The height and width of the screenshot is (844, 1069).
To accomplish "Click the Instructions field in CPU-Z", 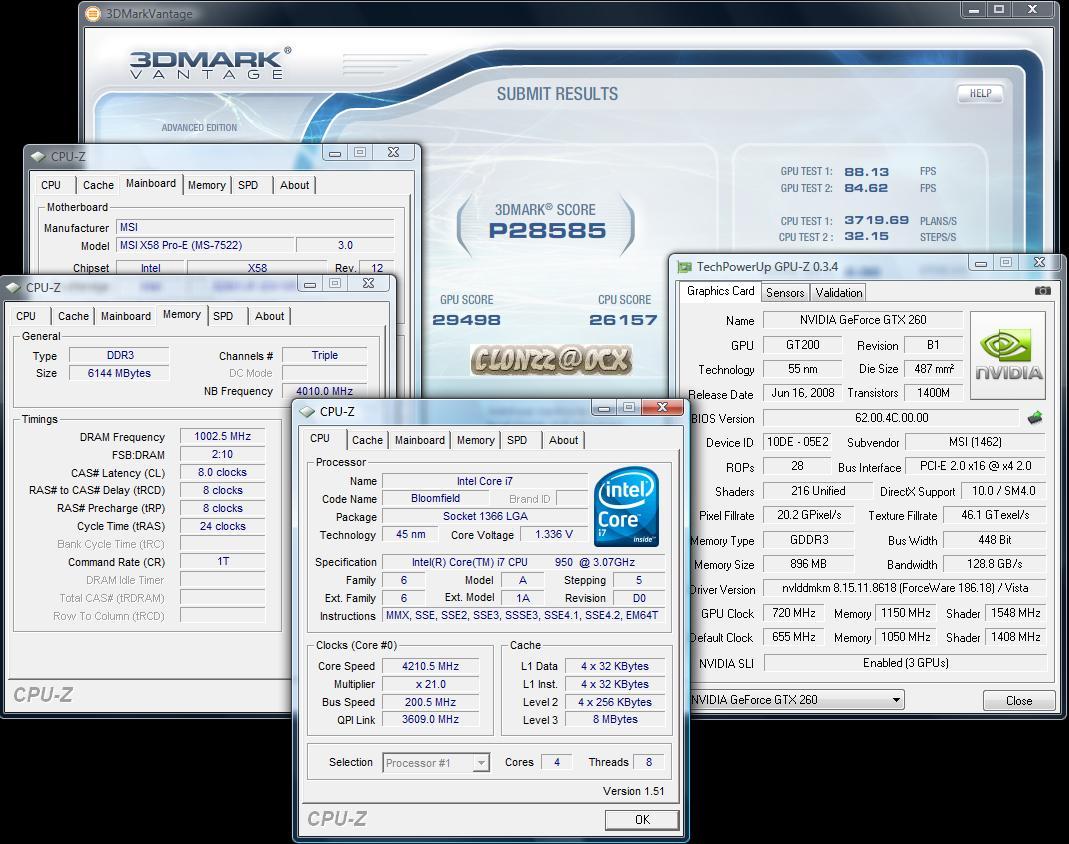I will click(523, 616).
